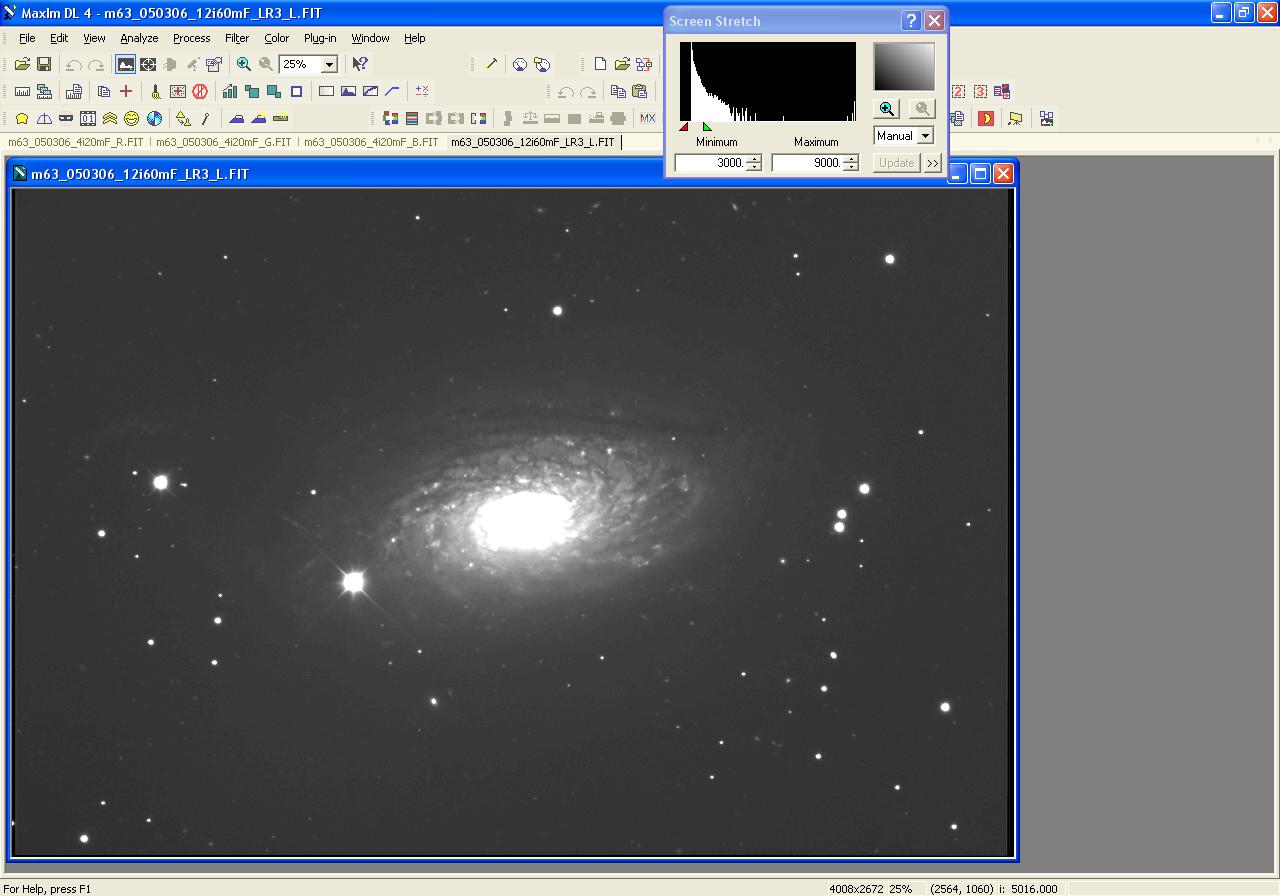Viewport: 1280px width, 896px height.
Task: Click the Maximum value input field
Action: click(x=807, y=163)
